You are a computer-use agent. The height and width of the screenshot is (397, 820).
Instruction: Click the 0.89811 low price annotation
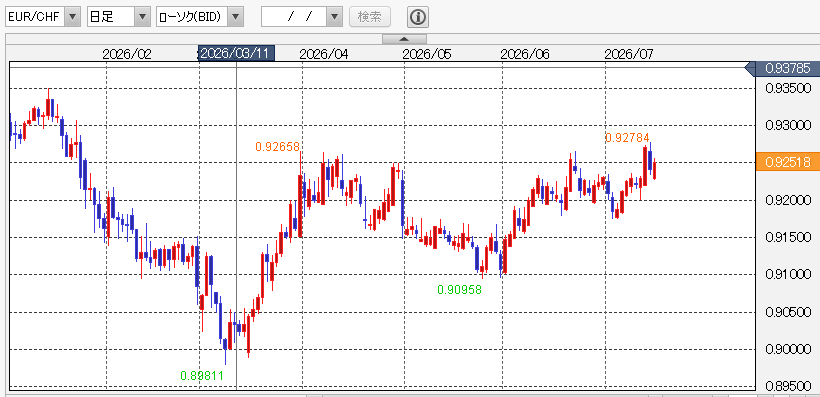(x=202, y=376)
